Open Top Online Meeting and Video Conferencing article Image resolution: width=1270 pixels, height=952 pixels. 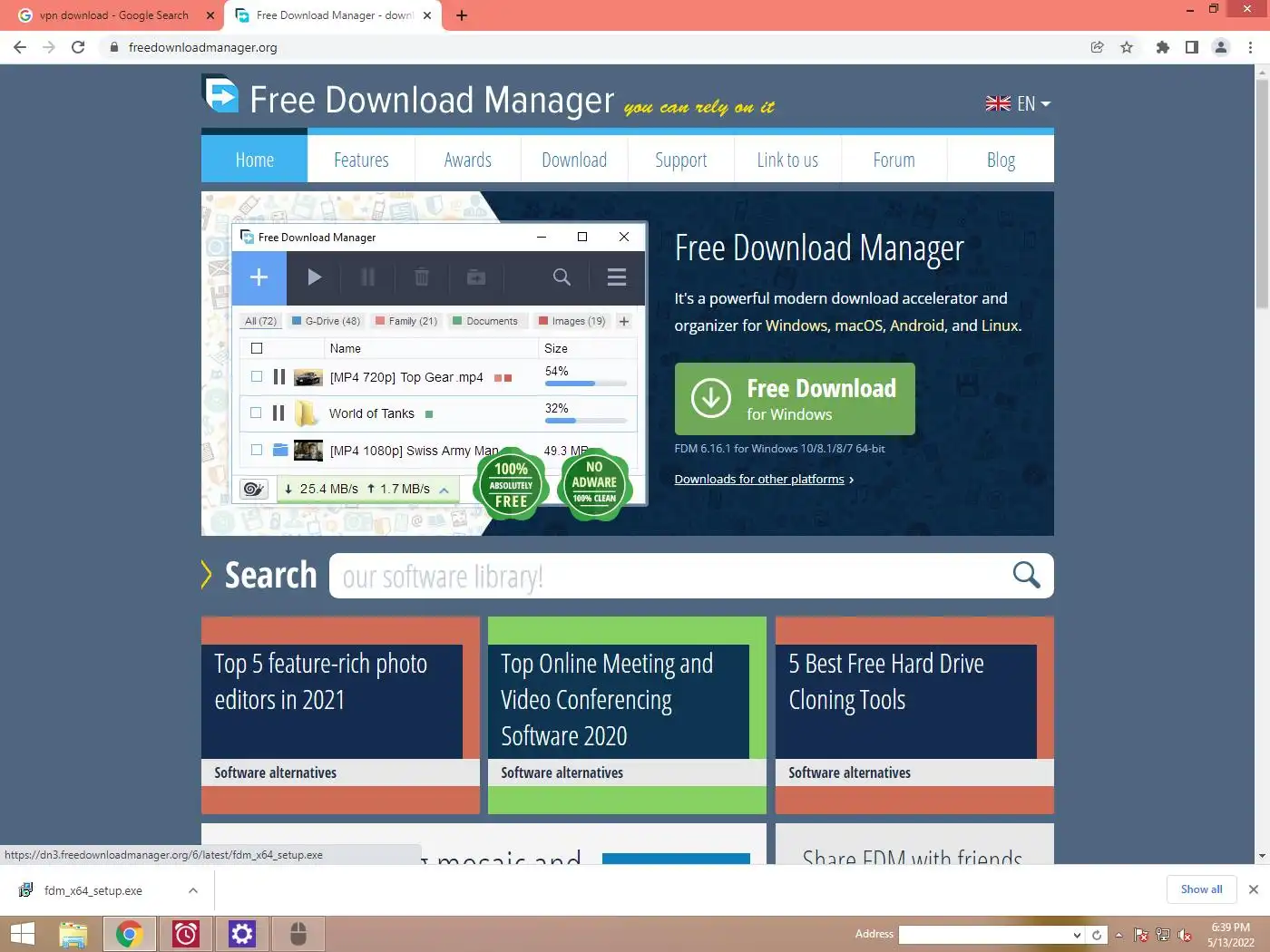pyautogui.click(x=627, y=715)
